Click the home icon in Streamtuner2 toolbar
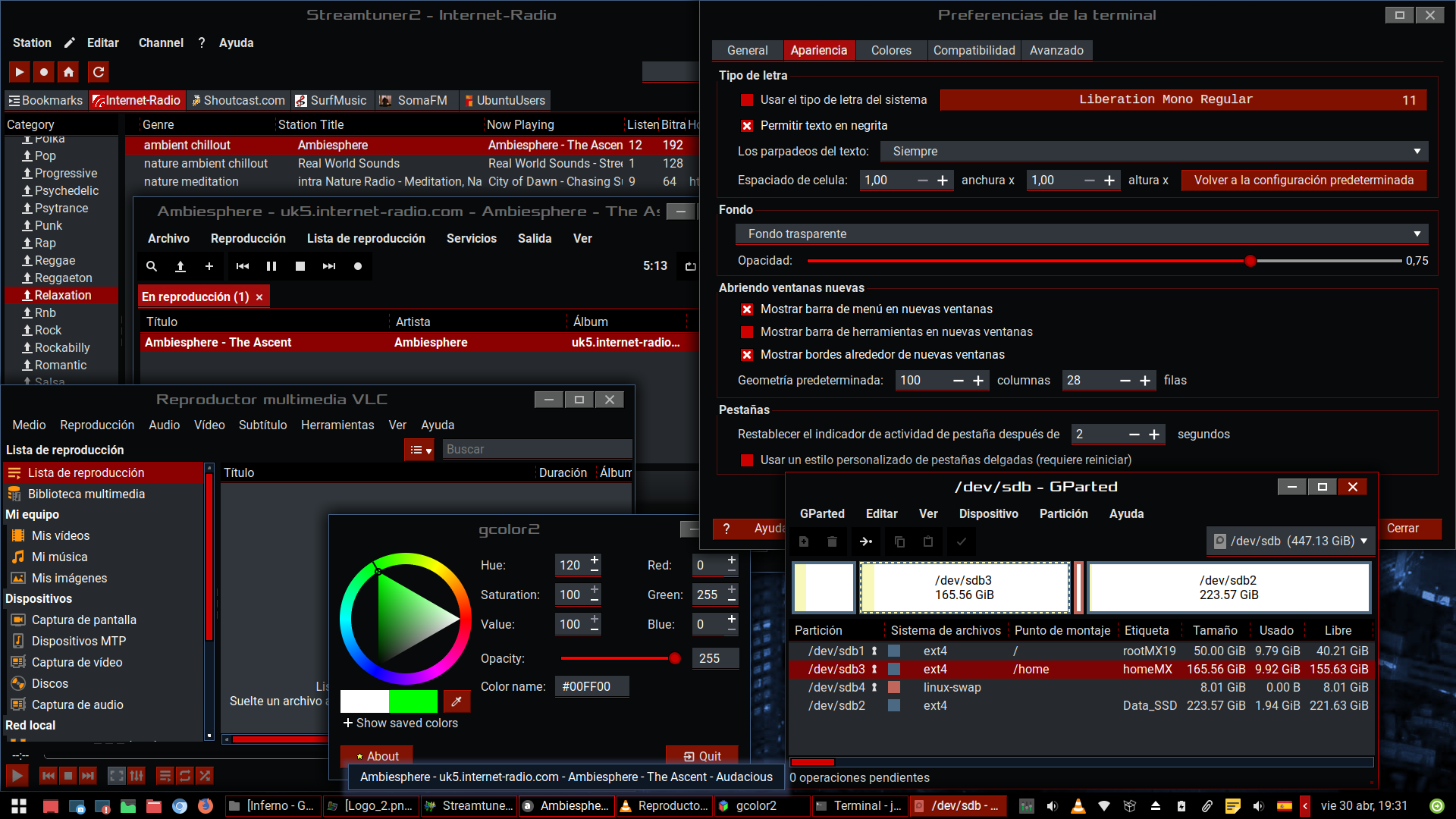Image resolution: width=1456 pixels, height=819 pixels. tap(68, 72)
